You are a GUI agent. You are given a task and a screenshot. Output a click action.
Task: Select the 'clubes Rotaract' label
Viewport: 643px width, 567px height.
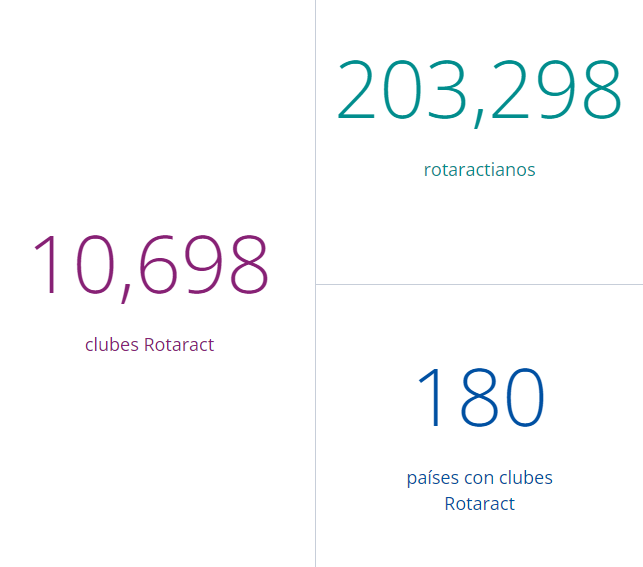150,345
